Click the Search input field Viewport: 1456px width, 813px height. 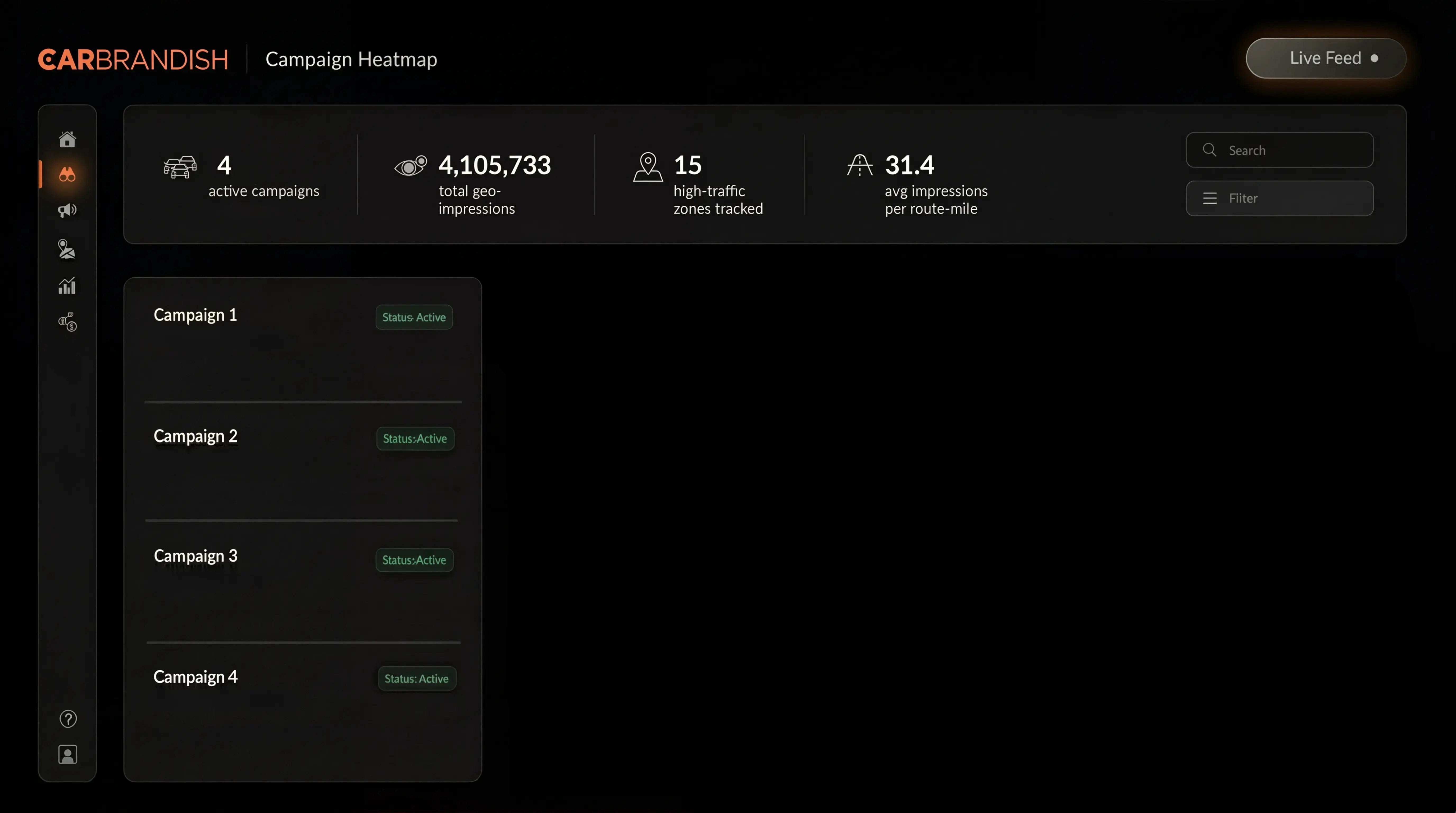pos(1294,150)
